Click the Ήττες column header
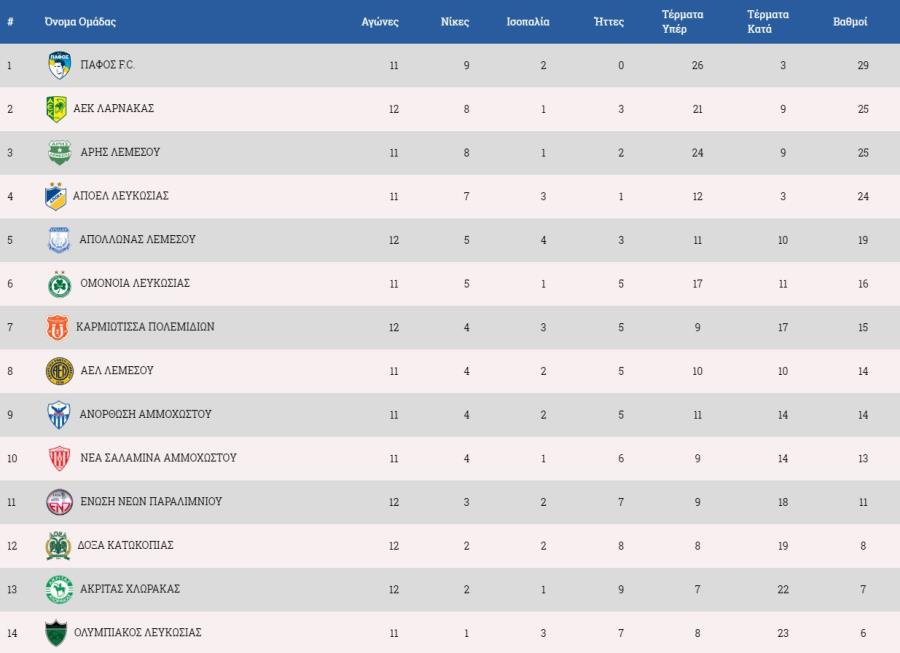900x653 pixels. (x=609, y=22)
